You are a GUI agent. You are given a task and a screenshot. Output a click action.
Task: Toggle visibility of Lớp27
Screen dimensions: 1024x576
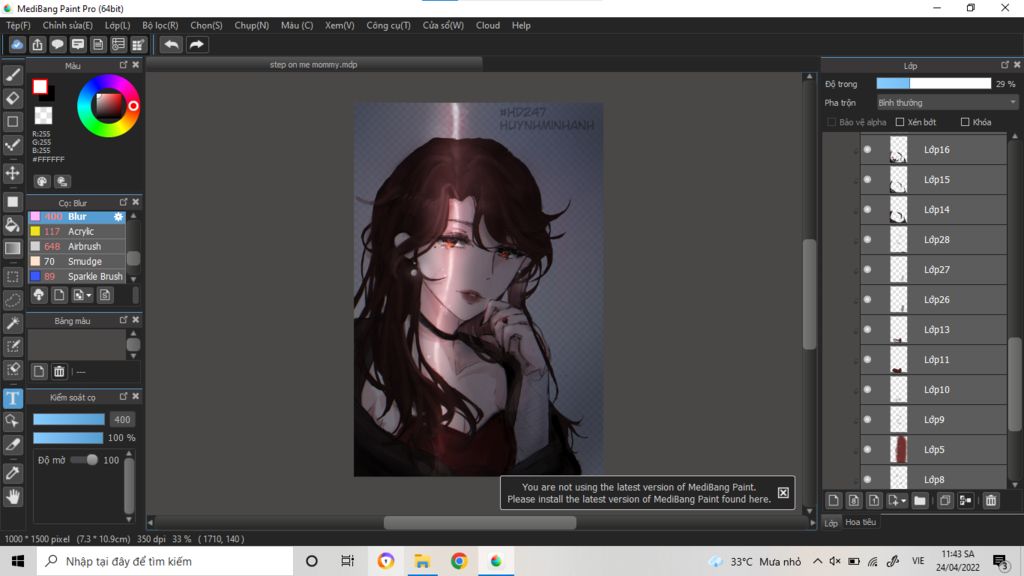[x=867, y=270]
